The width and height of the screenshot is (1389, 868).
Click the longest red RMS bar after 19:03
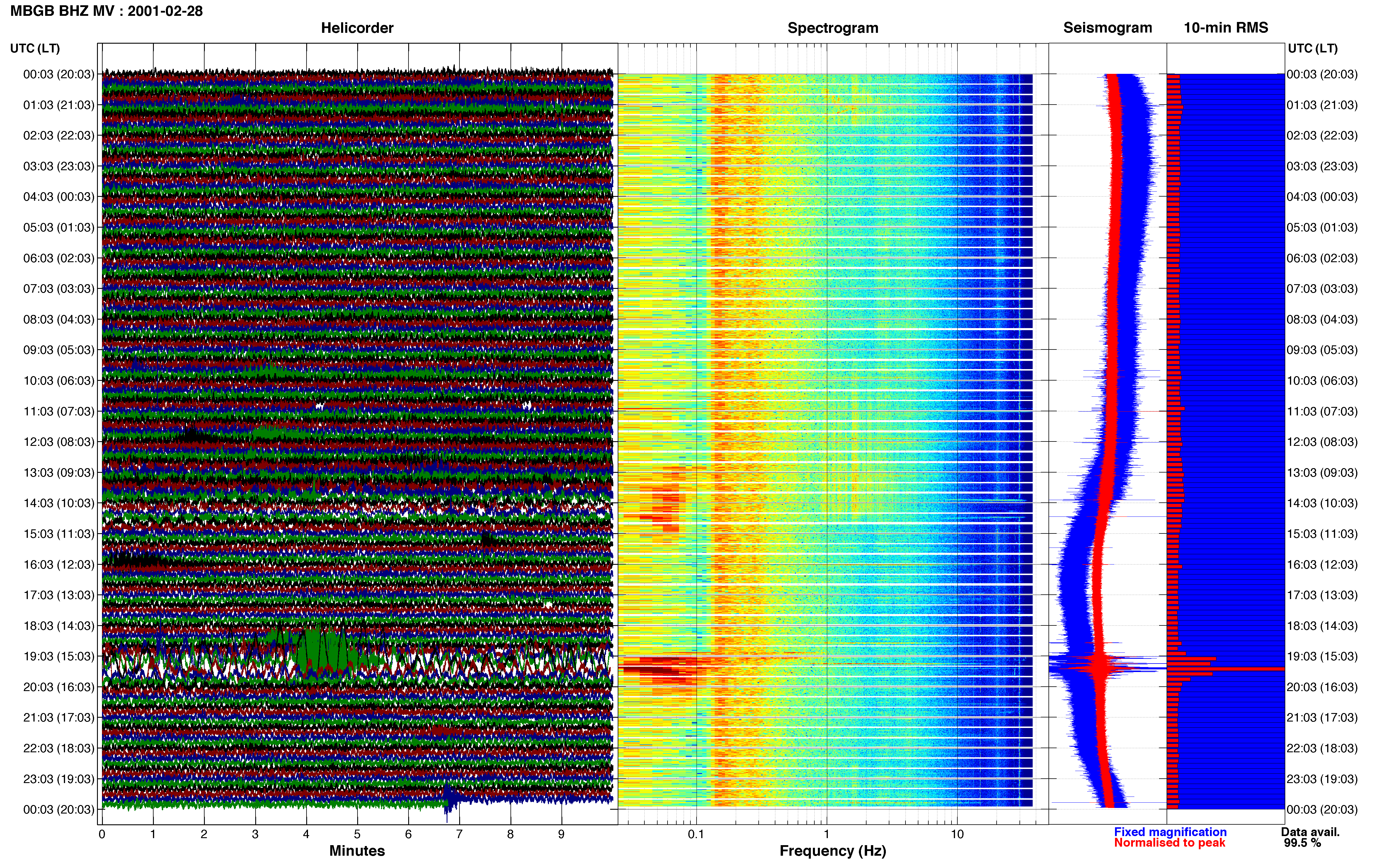pos(1225,669)
